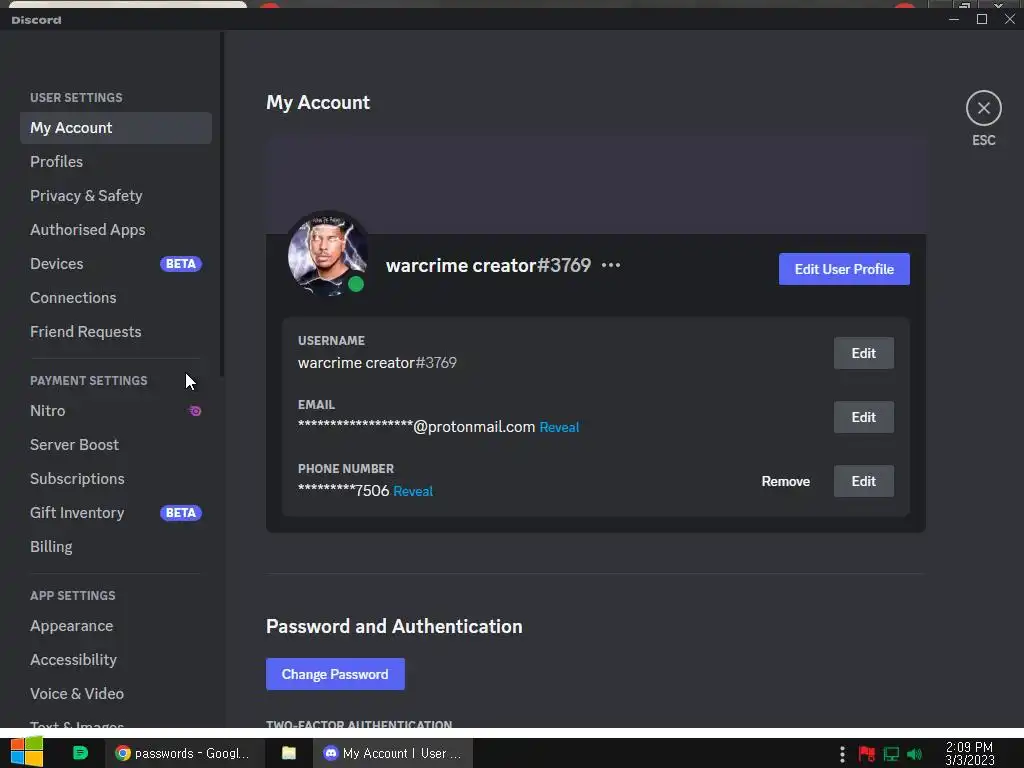1024x768 pixels.
Task: Close settings with the ESC circle button
Action: coord(984,108)
